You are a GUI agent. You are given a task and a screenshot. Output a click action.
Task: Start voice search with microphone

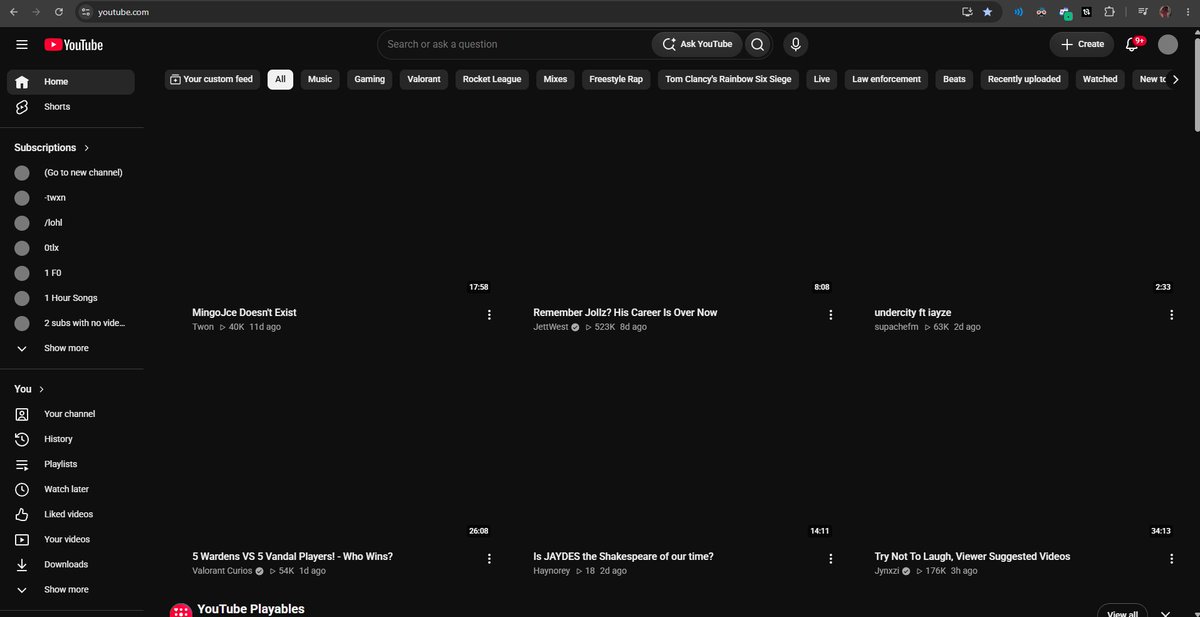[795, 44]
